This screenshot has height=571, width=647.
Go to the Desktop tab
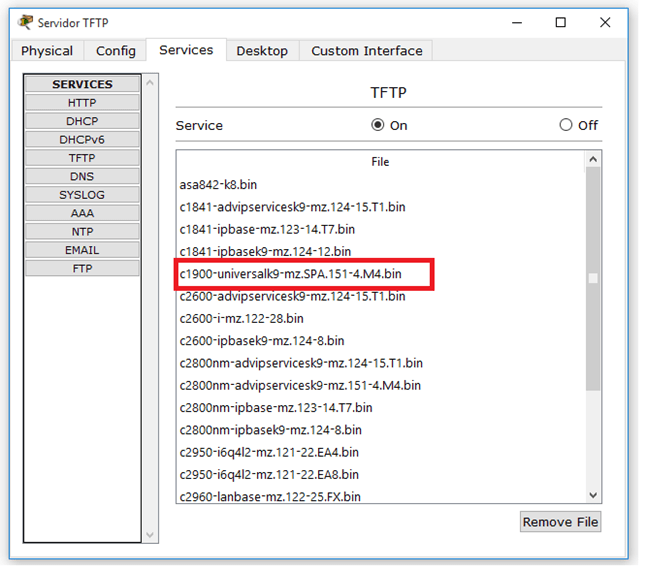(x=262, y=51)
